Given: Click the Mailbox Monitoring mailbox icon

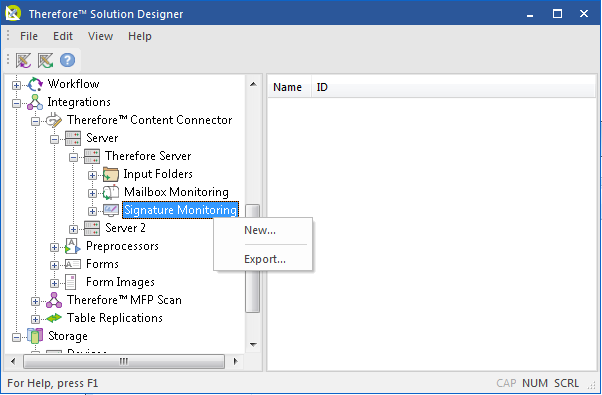Looking at the screenshot, I should 111,192.
